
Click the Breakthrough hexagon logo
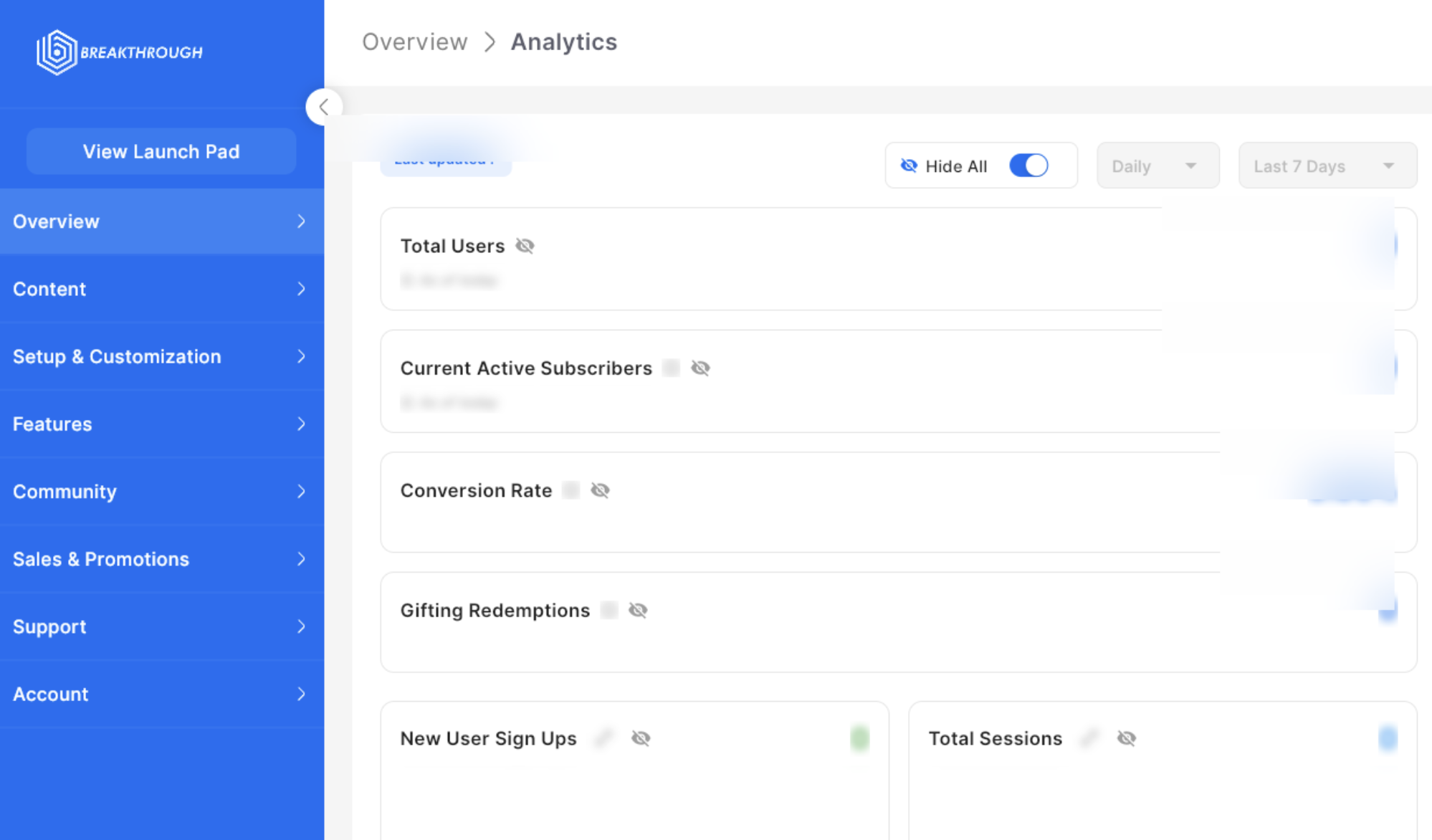[57, 52]
